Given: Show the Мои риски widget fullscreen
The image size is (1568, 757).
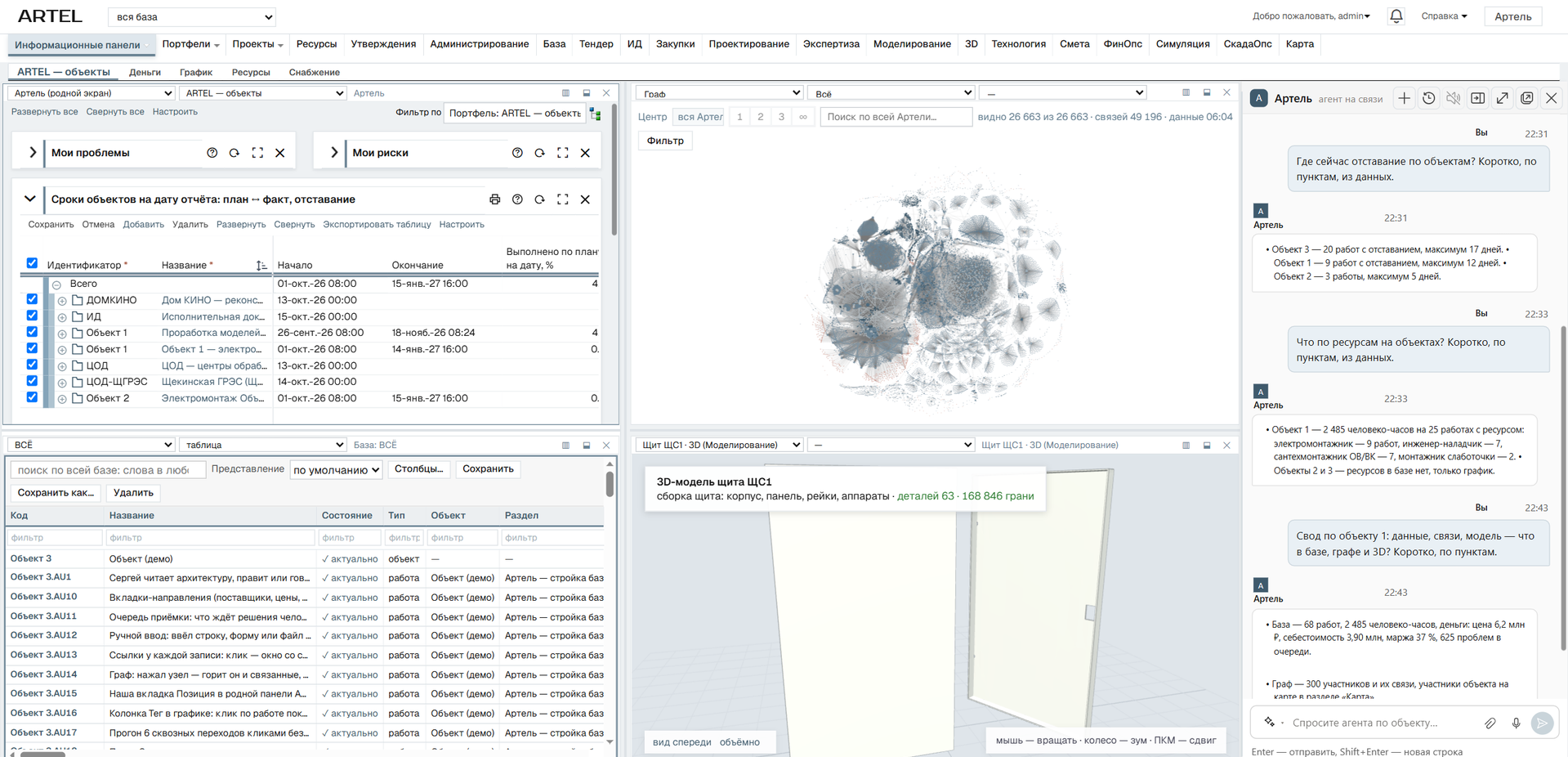Looking at the screenshot, I should point(563,153).
